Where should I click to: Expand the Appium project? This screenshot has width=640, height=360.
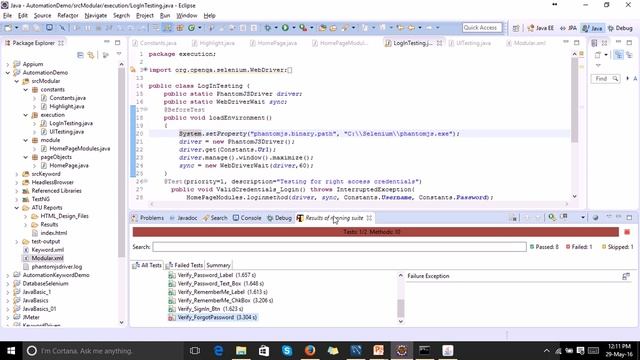coord(8,64)
